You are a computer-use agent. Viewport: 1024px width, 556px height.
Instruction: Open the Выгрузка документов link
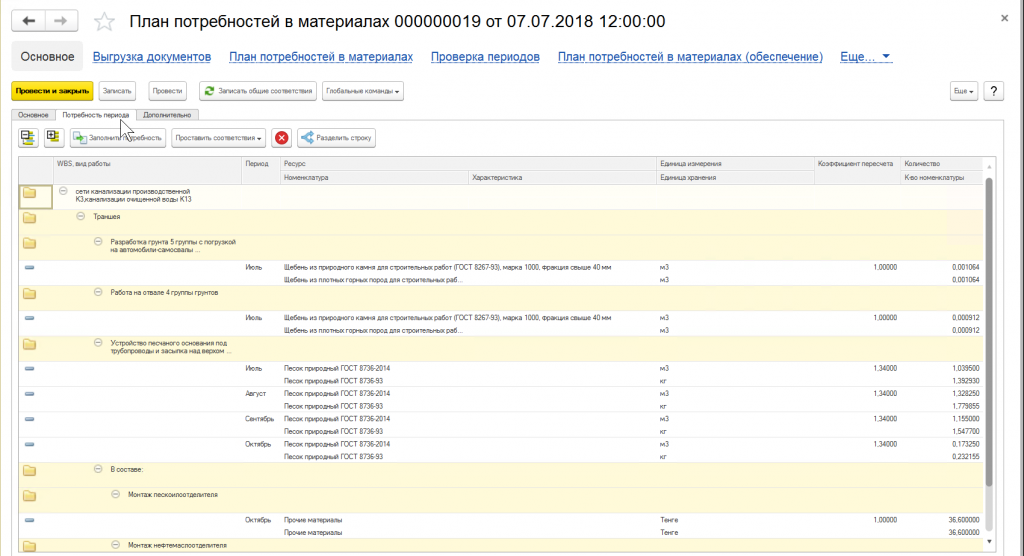151,57
